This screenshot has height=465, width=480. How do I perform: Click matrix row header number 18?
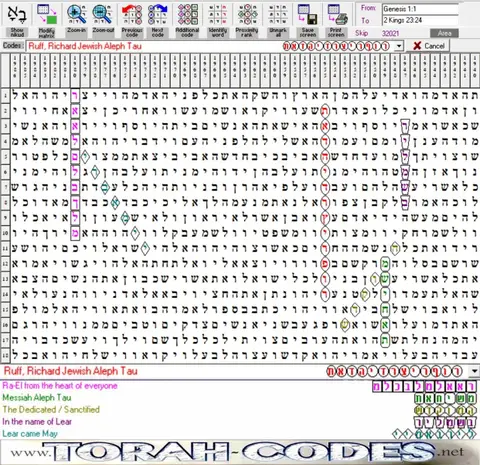point(5,355)
